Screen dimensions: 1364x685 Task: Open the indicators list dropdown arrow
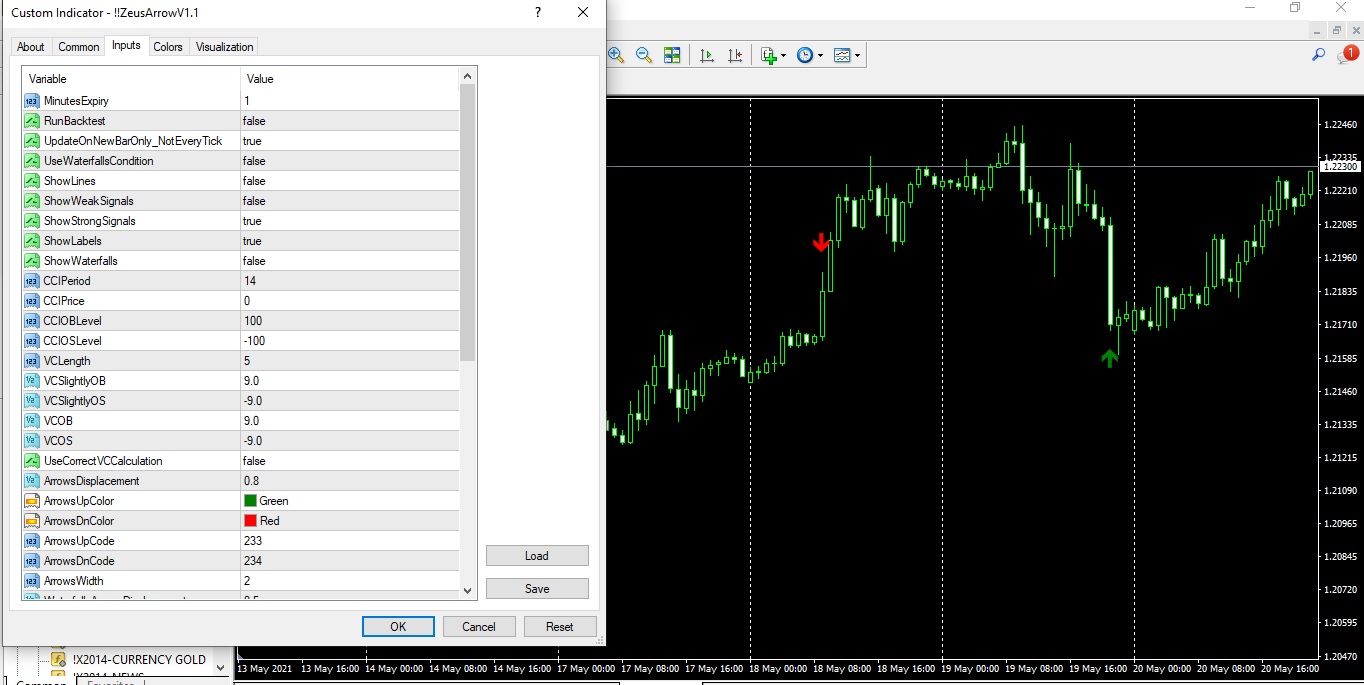click(x=783, y=56)
